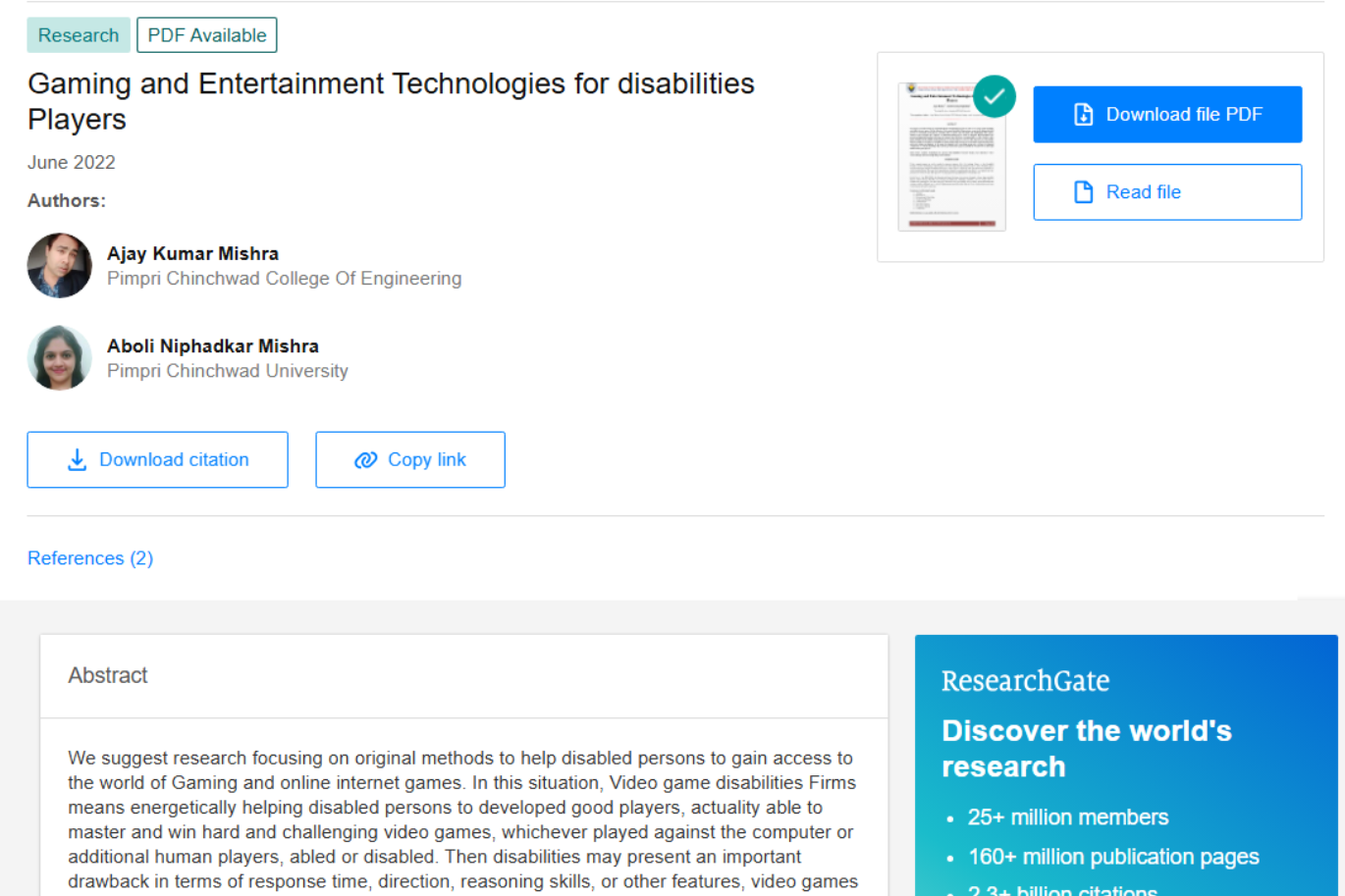
Task: Select the PDF Available label tag
Action: coord(206,34)
